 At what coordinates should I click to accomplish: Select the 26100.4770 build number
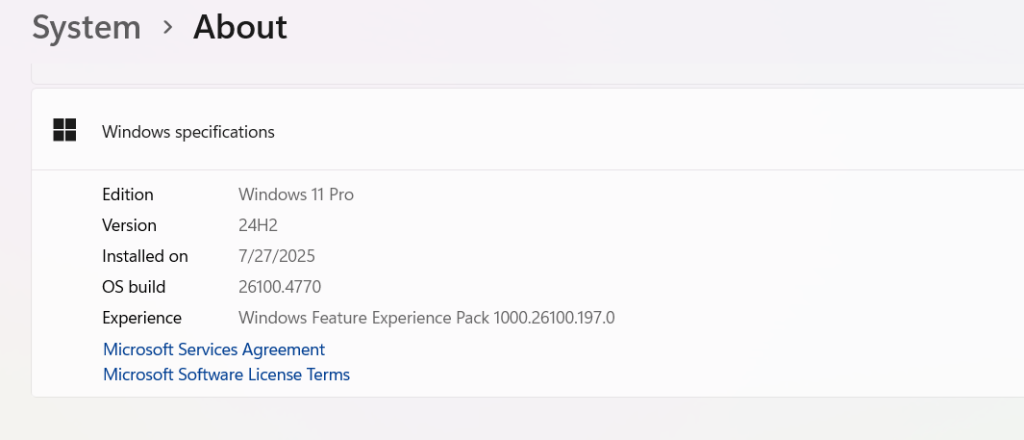coord(280,287)
